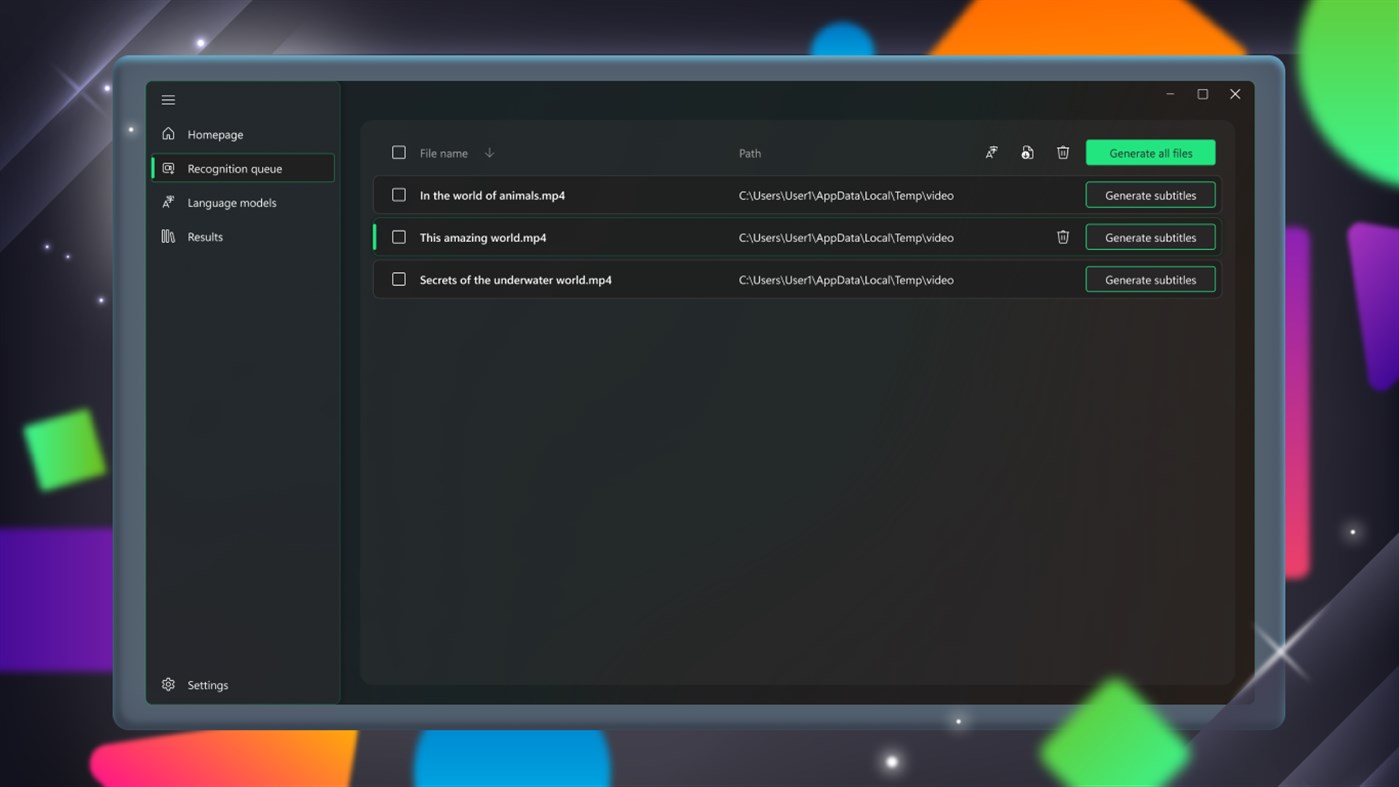1399x787 pixels.
Task: Open Settings via the gear icon
Action: 168,684
